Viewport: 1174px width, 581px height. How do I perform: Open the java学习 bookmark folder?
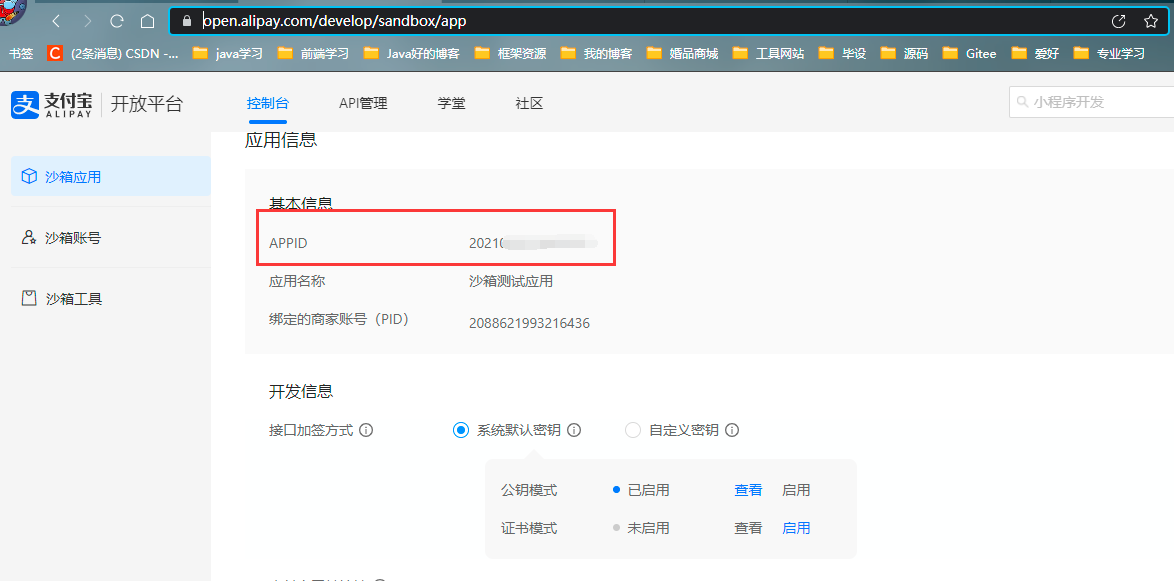click(227, 53)
